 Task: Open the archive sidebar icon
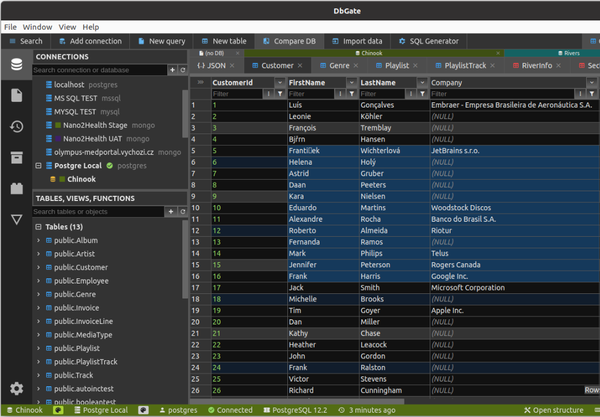pyautogui.click(x=16, y=157)
